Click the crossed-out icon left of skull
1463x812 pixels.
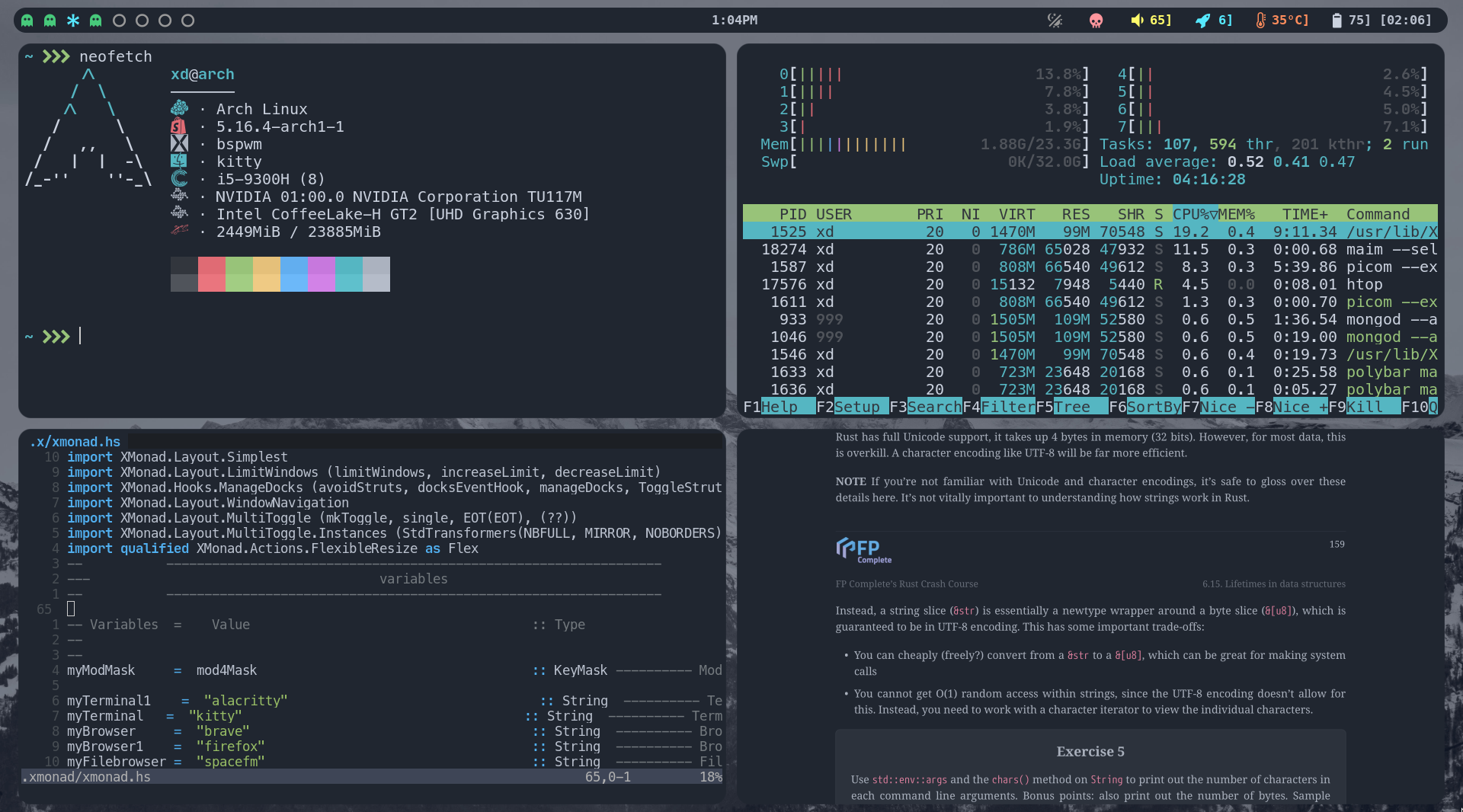[x=1055, y=21]
